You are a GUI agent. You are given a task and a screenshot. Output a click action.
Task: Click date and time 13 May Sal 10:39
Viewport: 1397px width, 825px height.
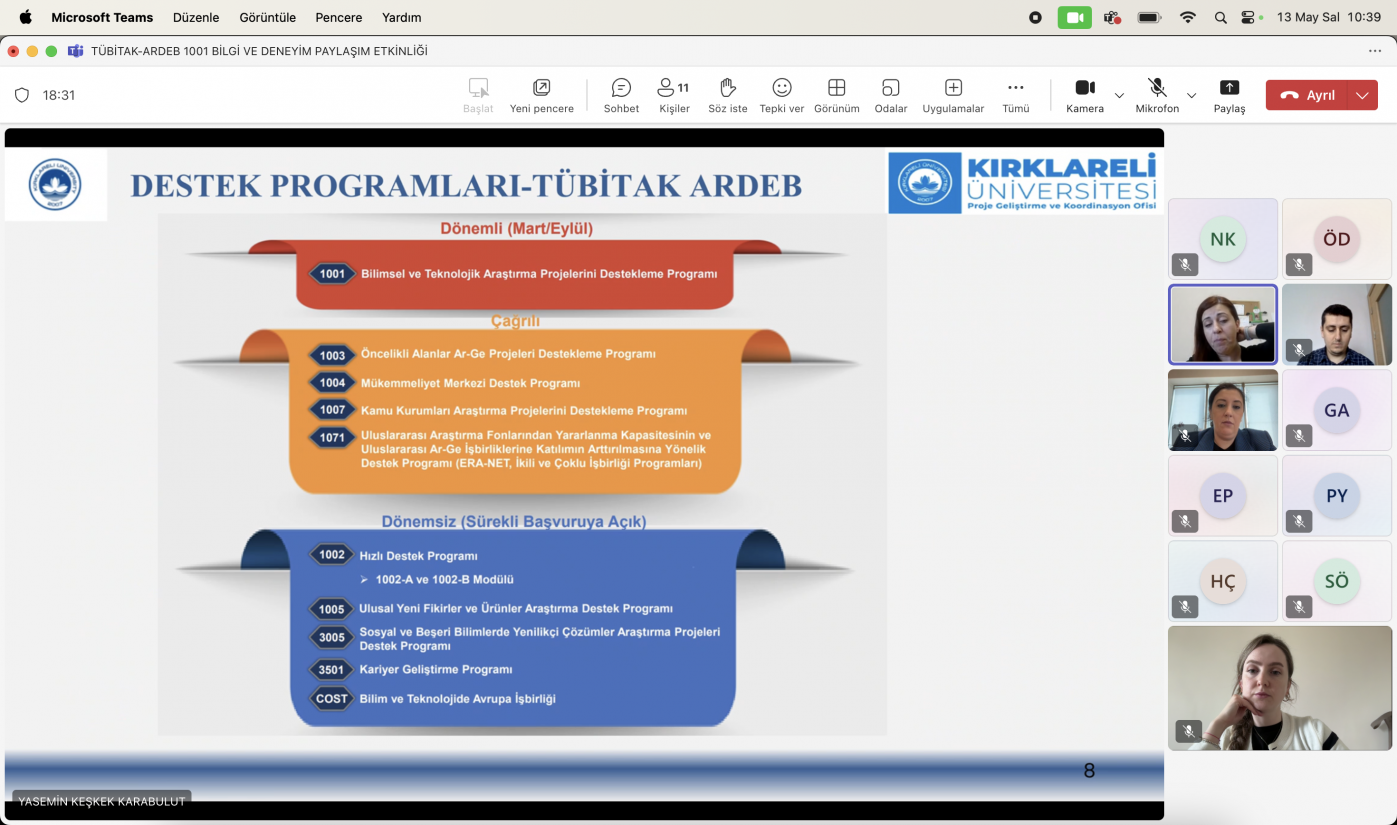(1329, 17)
